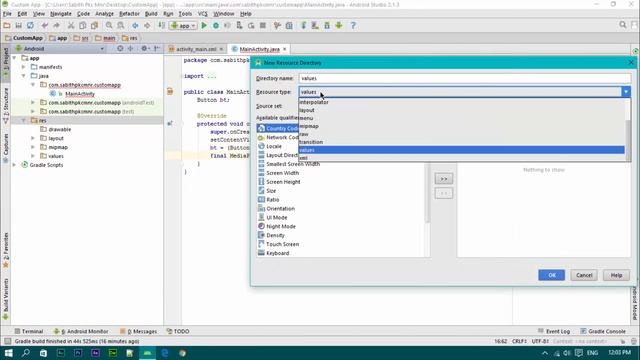Click the dialog Help button
The image size is (640, 360).
[616, 275]
